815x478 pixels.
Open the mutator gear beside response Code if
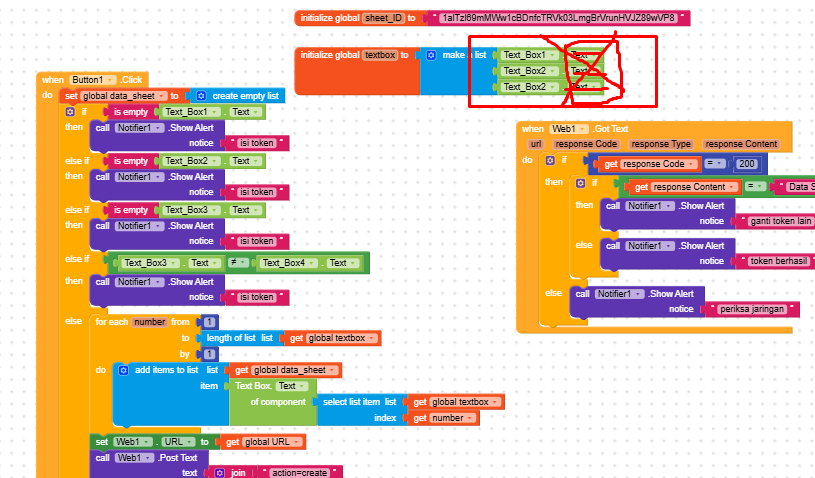550,160
